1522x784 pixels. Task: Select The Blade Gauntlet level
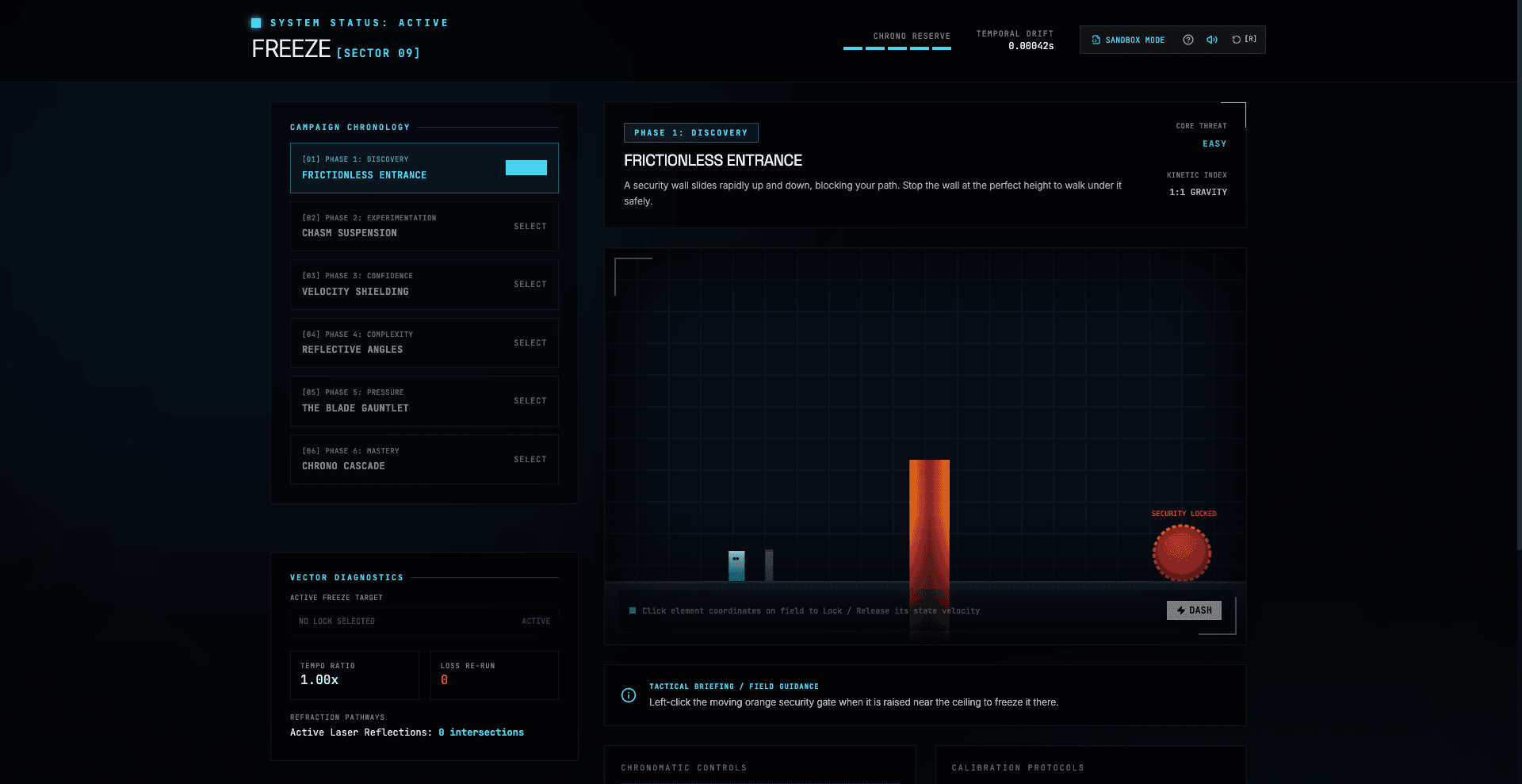coord(424,401)
